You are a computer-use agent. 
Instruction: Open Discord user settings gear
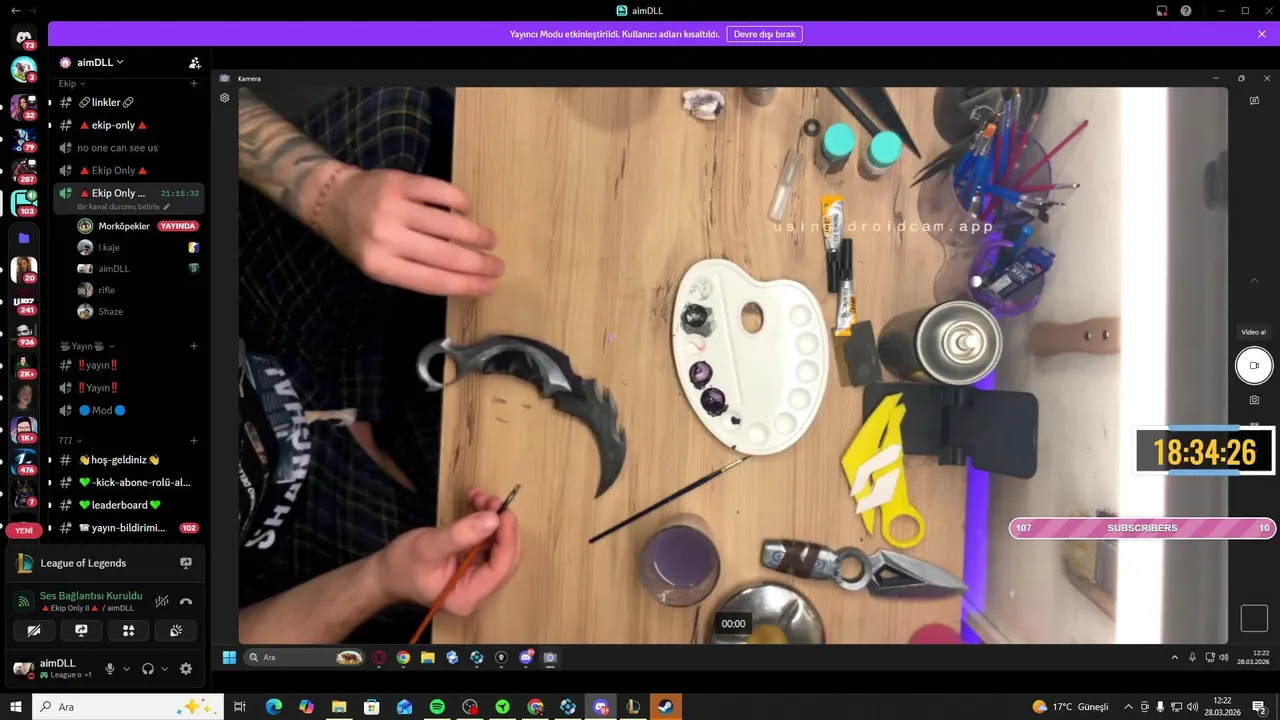[x=186, y=669]
